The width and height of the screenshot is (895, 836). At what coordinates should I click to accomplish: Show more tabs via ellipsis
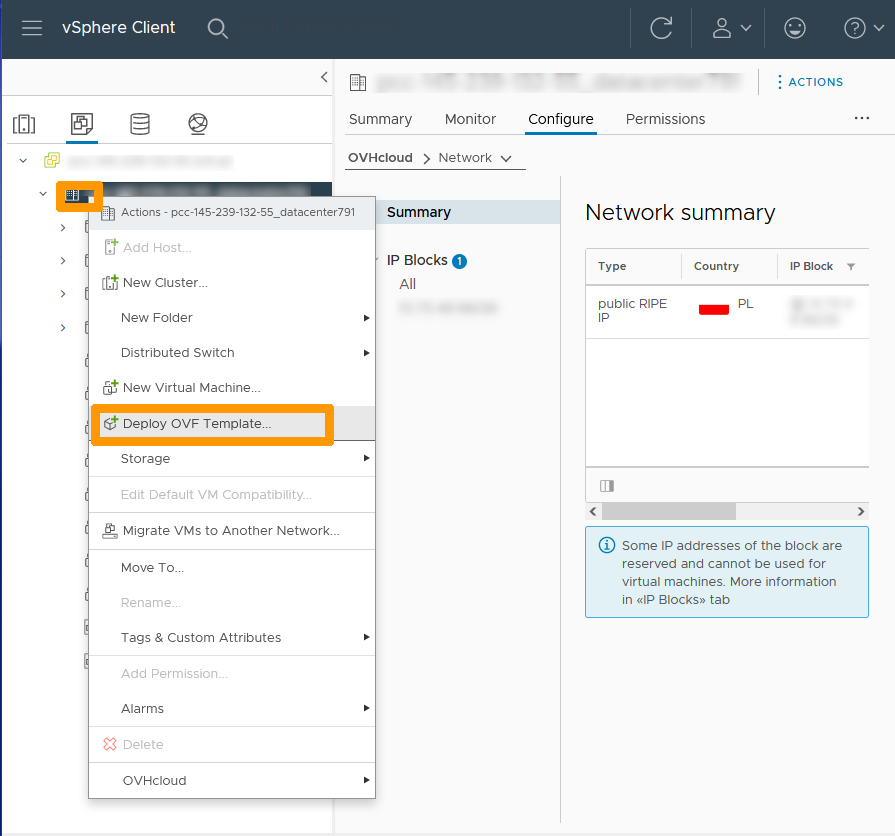tap(861, 118)
